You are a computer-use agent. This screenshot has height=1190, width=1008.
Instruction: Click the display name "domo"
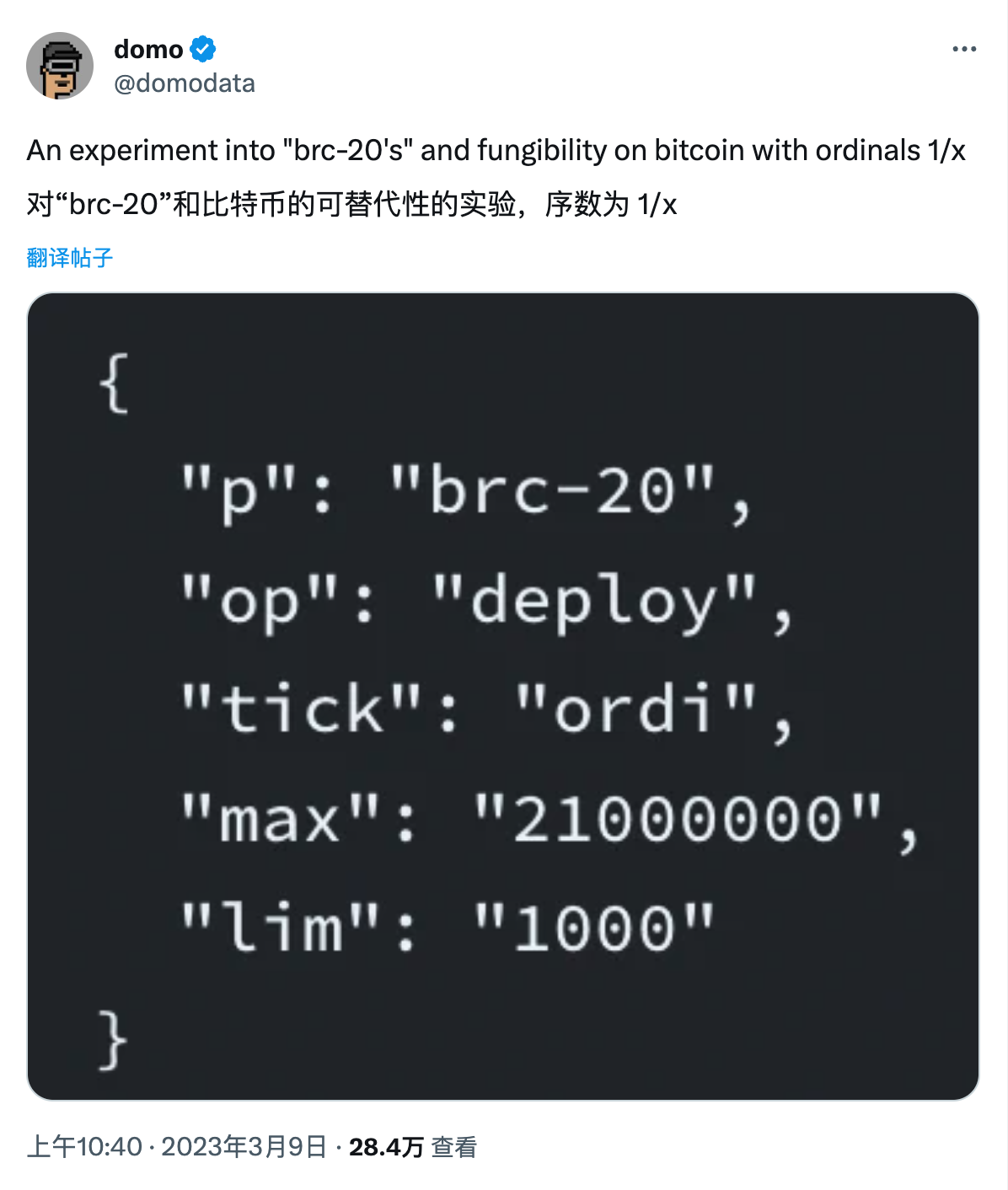(x=148, y=50)
